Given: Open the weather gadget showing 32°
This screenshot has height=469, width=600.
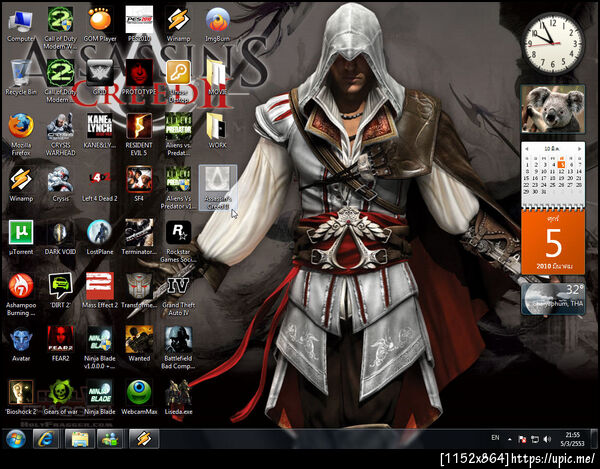Looking at the screenshot, I should click(553, 299).
